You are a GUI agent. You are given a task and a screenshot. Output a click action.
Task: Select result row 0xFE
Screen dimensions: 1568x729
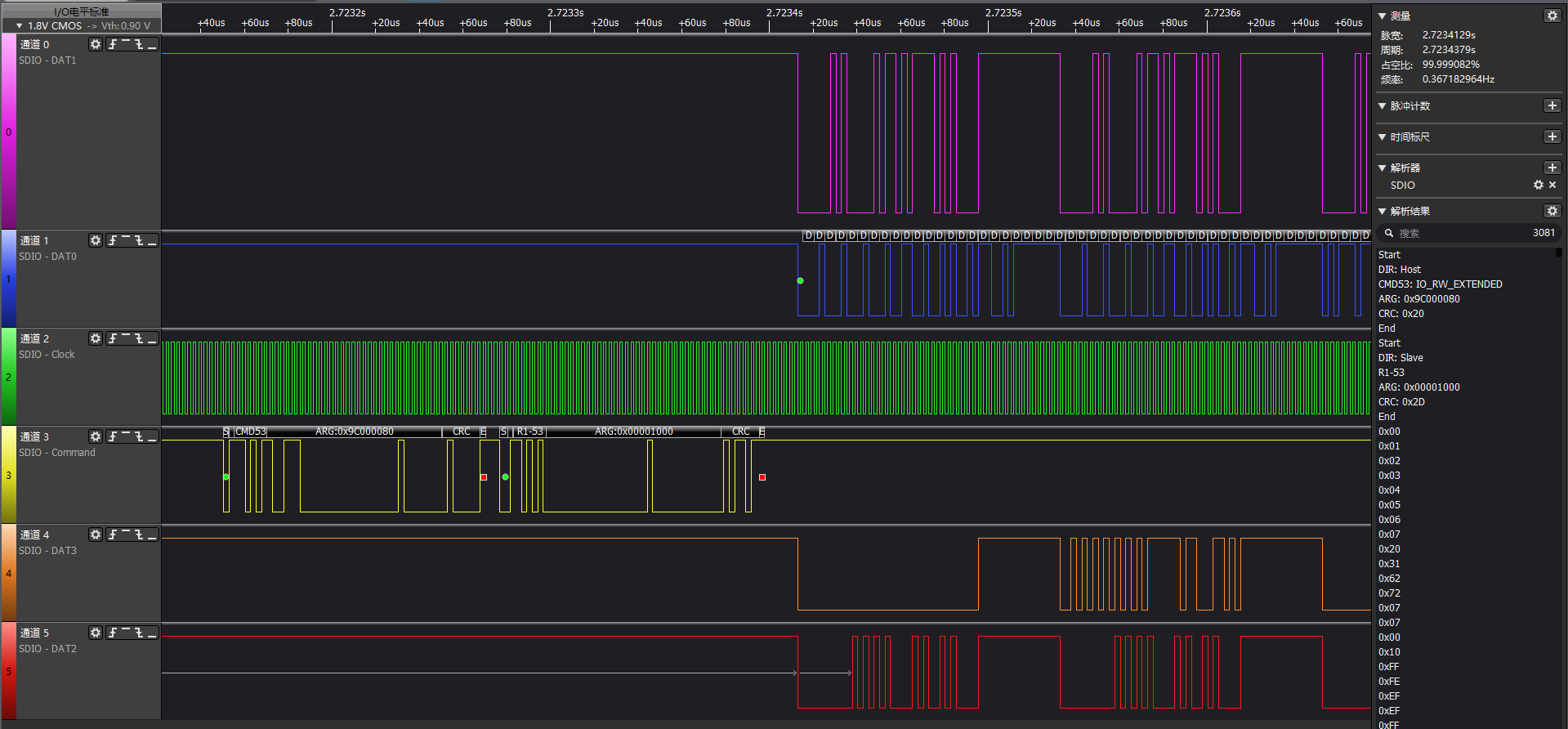click(1389, 682)
